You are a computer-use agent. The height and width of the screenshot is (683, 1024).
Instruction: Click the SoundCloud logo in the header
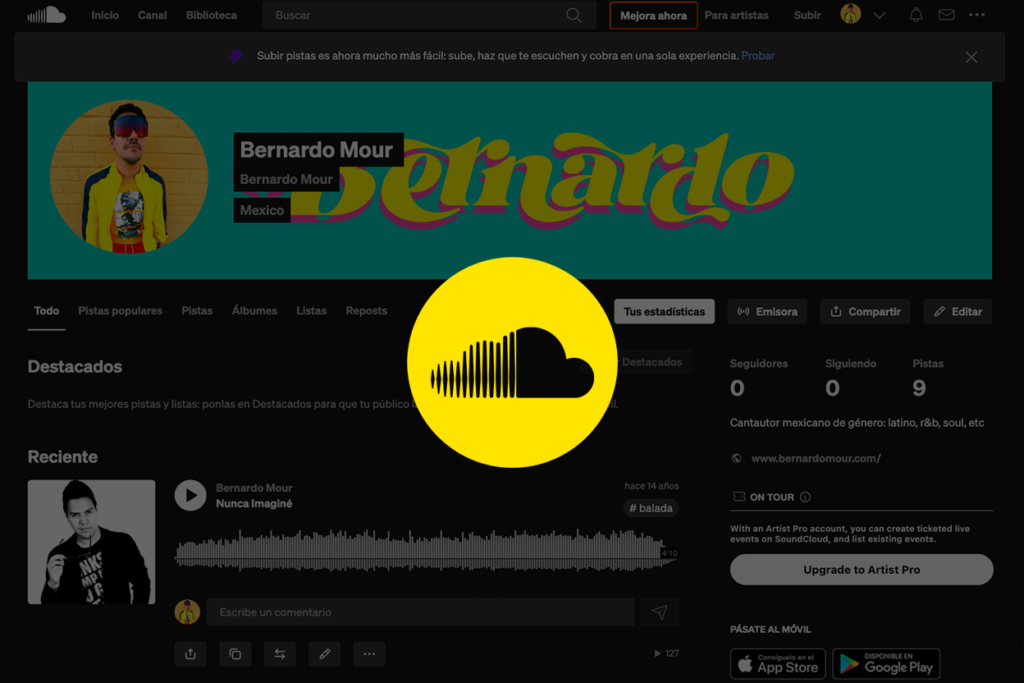(x=46, y=15)
